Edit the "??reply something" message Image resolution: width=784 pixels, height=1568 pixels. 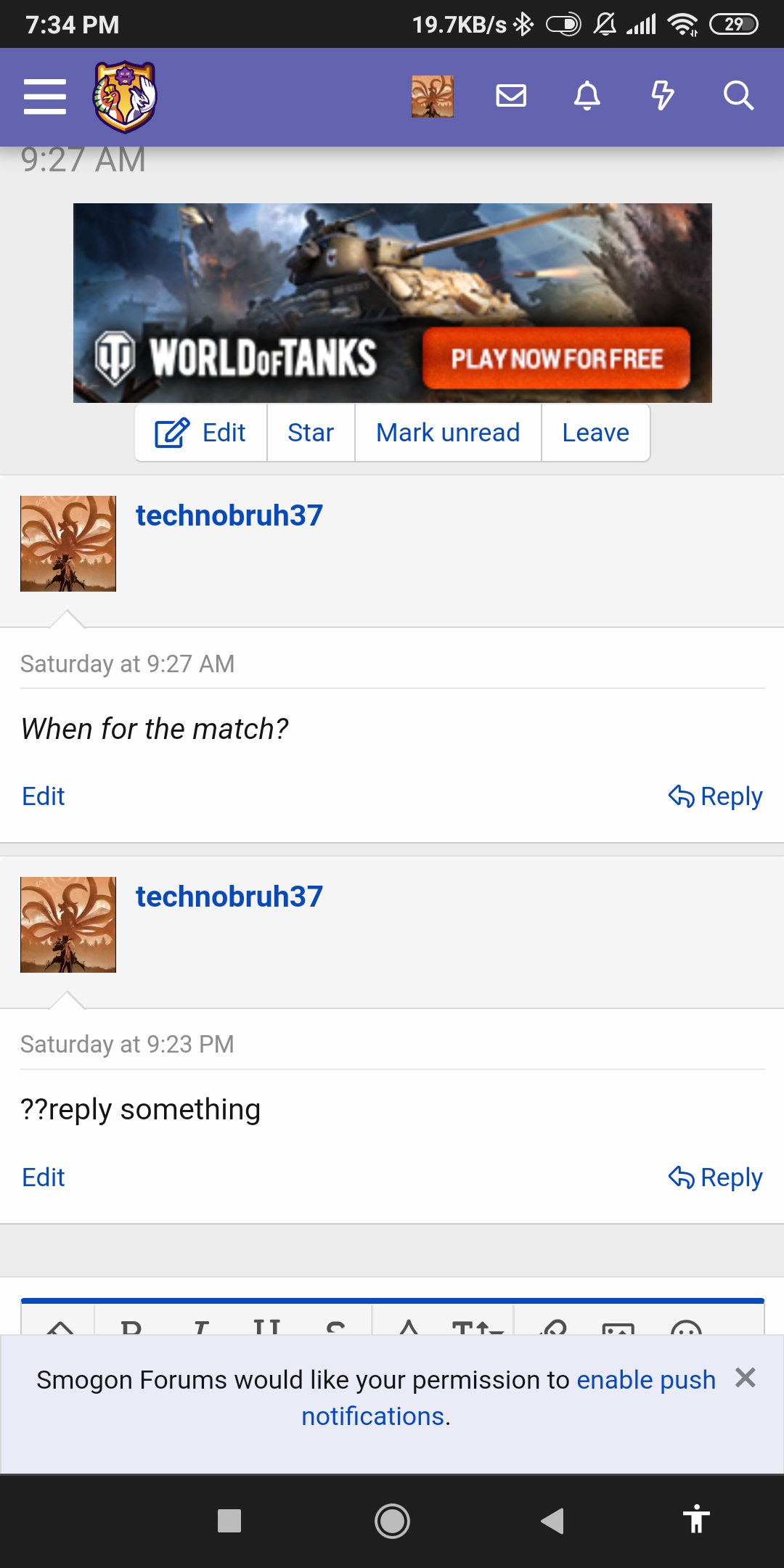44,1177
